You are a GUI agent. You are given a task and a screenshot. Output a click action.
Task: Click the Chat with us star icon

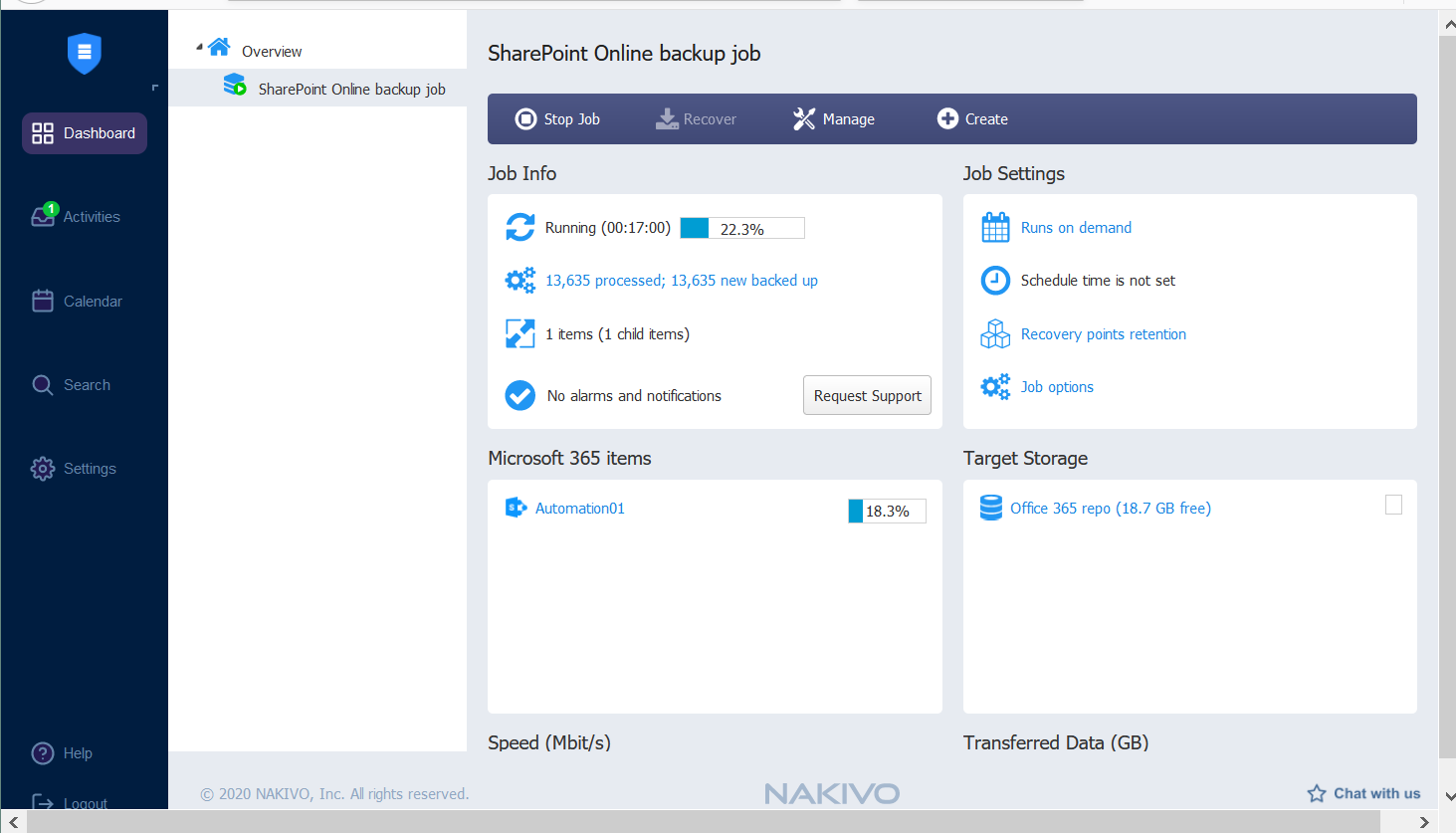[1317, 793]
